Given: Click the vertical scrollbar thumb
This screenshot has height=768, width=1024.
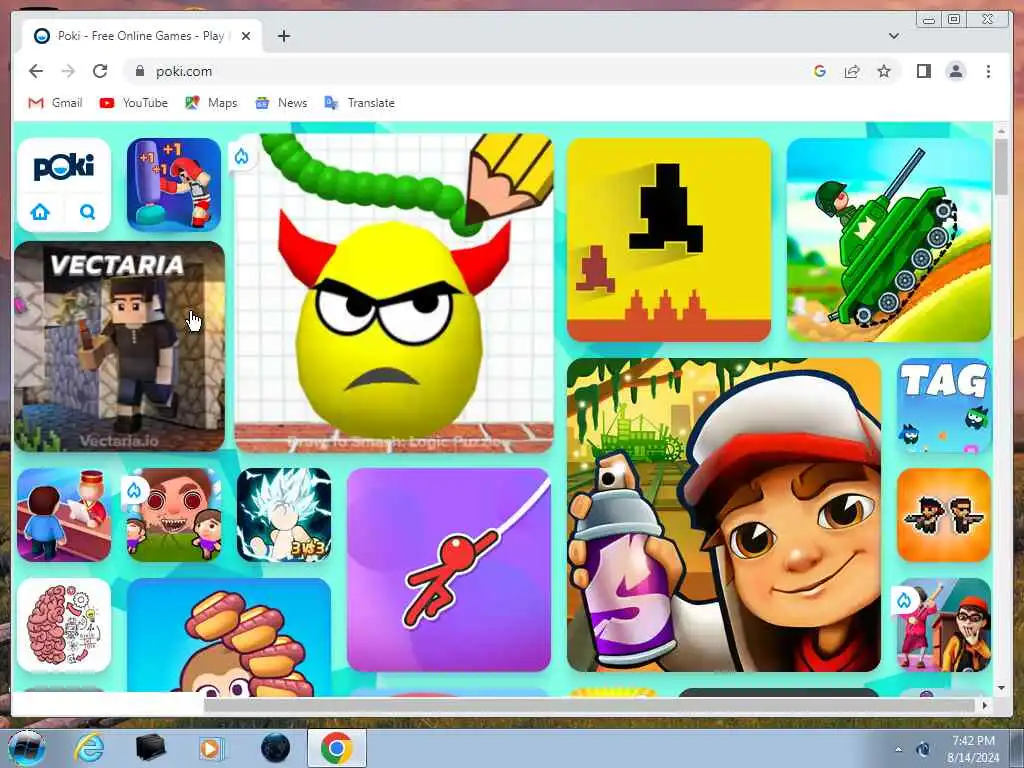Looking at the screenshot, I should 1002,167.
